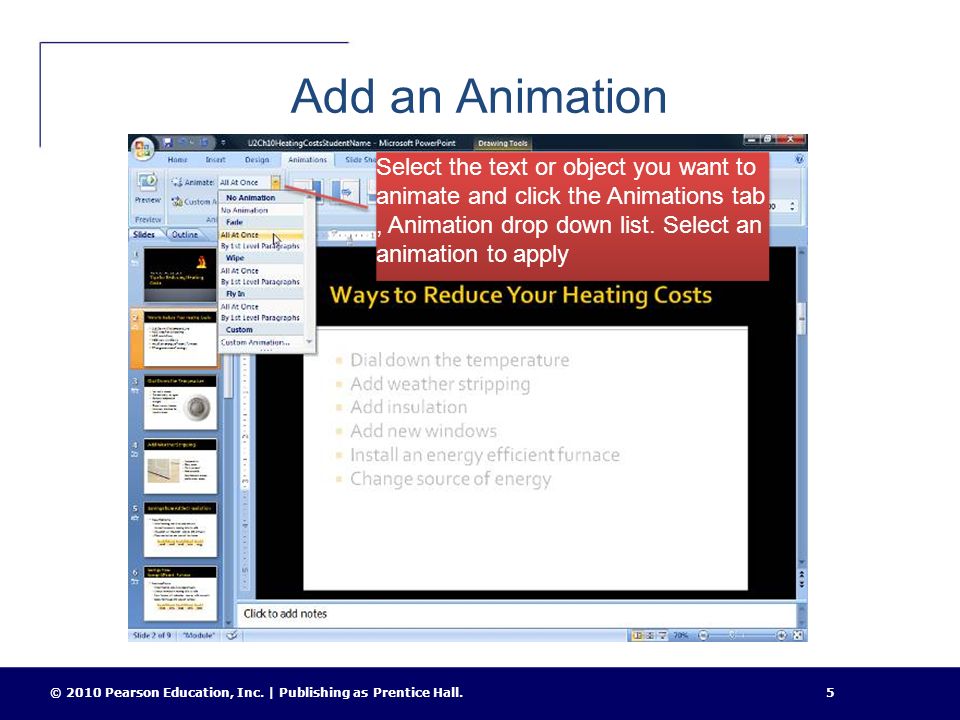Screen dimensions: 960x720
Task: Click Fit slide to window icon
Action: tap(798, 636)
